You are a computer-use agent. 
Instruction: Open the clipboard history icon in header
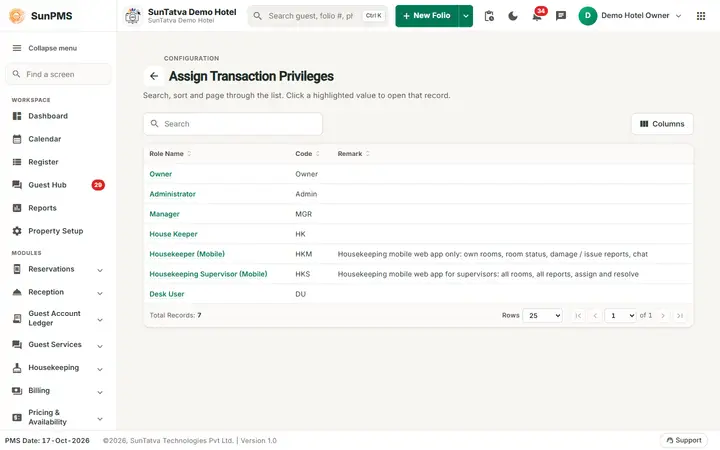coord(489,16)
